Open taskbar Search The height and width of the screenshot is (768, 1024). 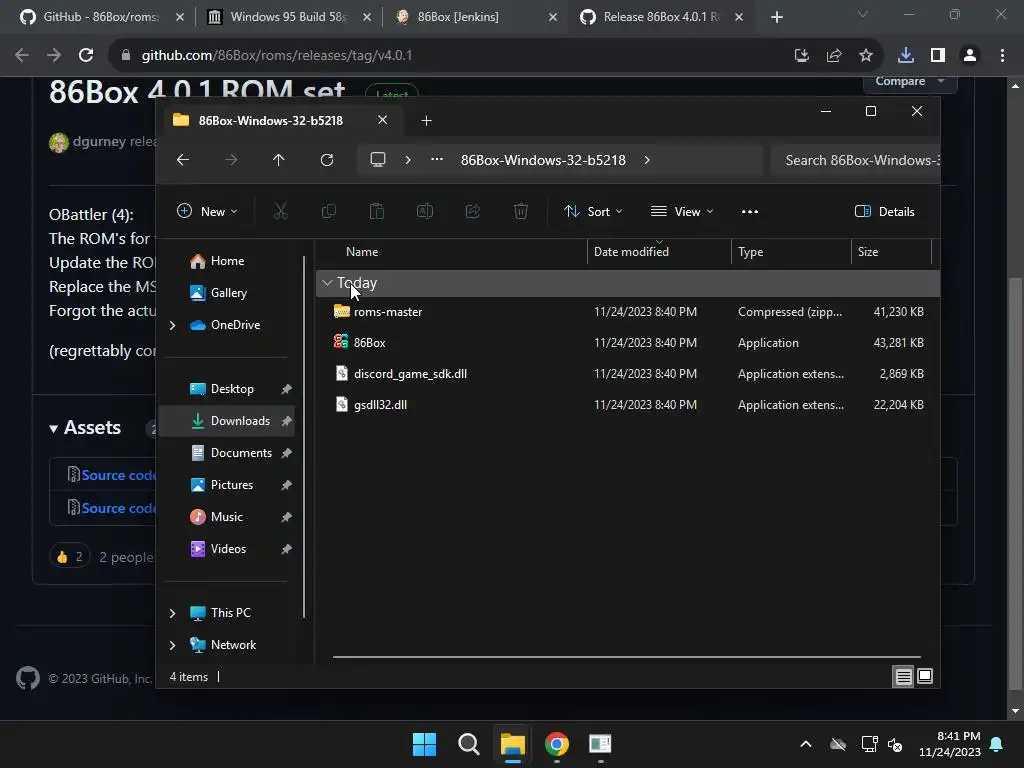tap(468, 744)
